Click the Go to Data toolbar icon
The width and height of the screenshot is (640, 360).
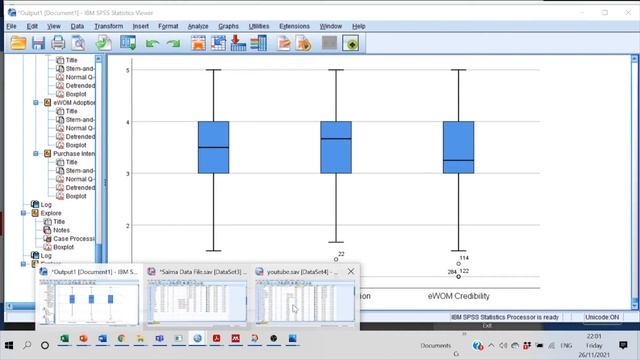198,43
